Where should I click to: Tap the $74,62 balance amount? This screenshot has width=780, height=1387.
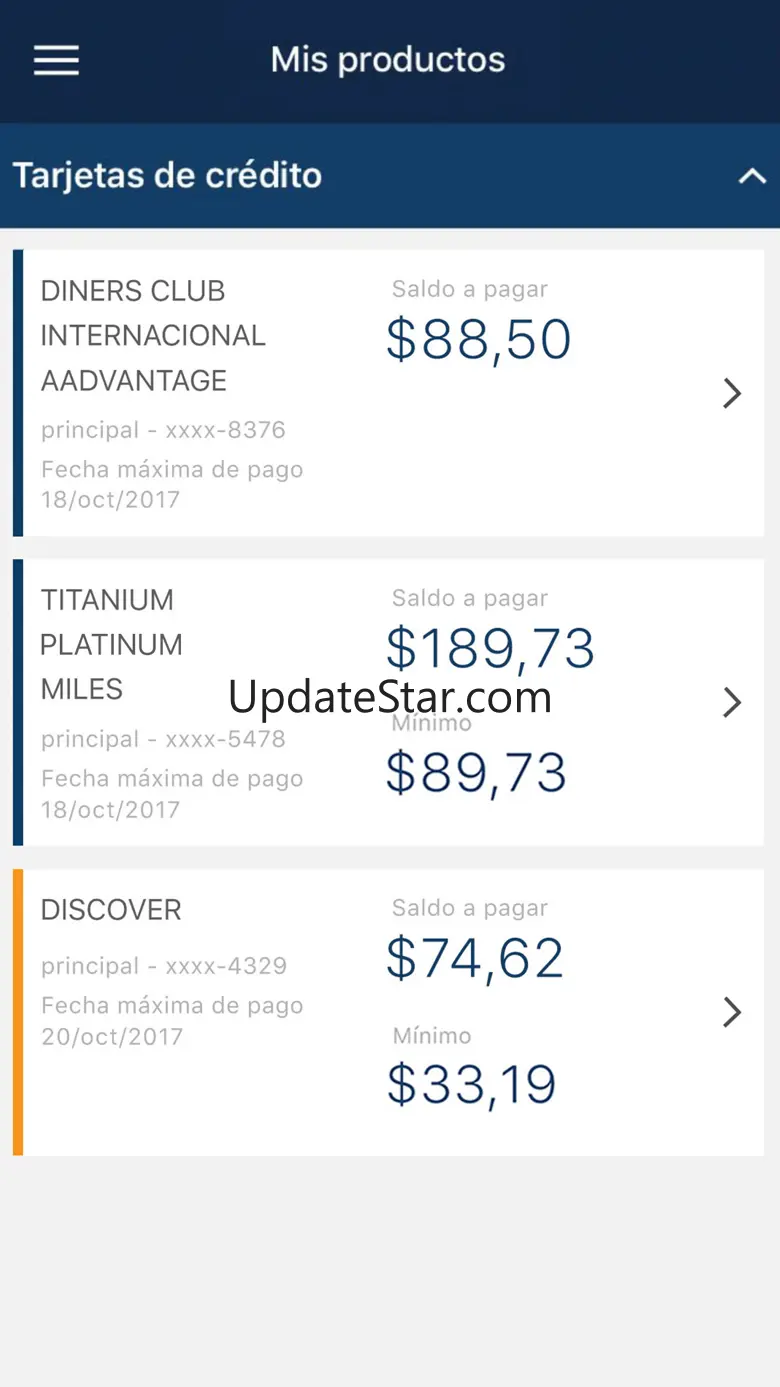point(475,959)
